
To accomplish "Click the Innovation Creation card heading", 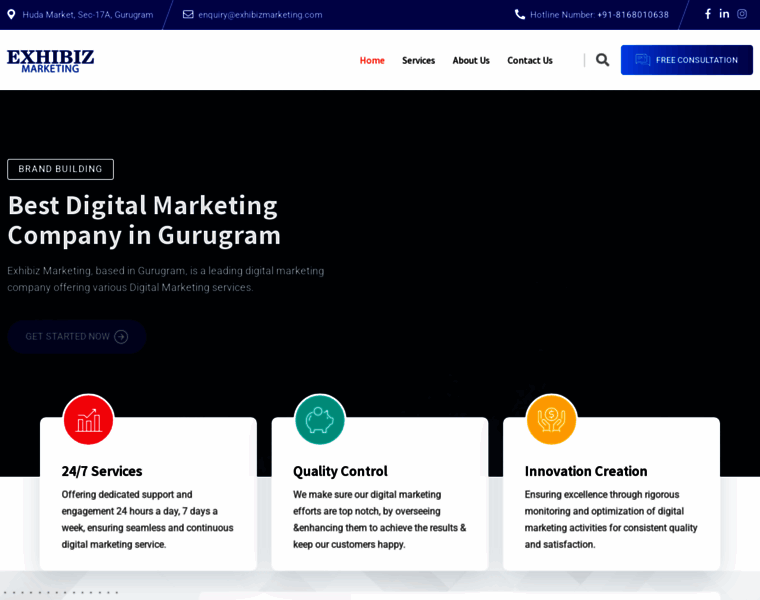I will (x=586, y=471).
